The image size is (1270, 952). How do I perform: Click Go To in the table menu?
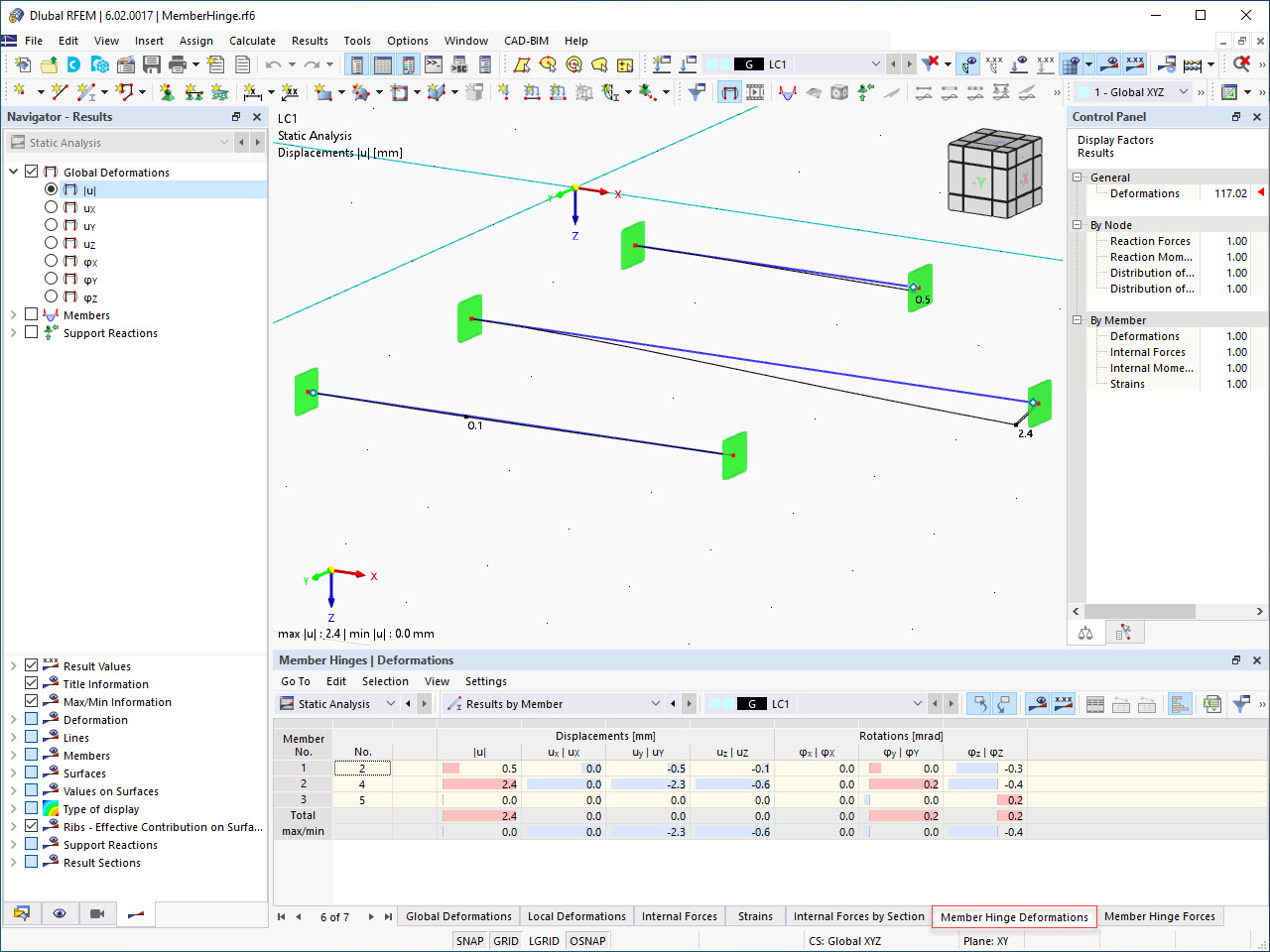coord(295,681)
